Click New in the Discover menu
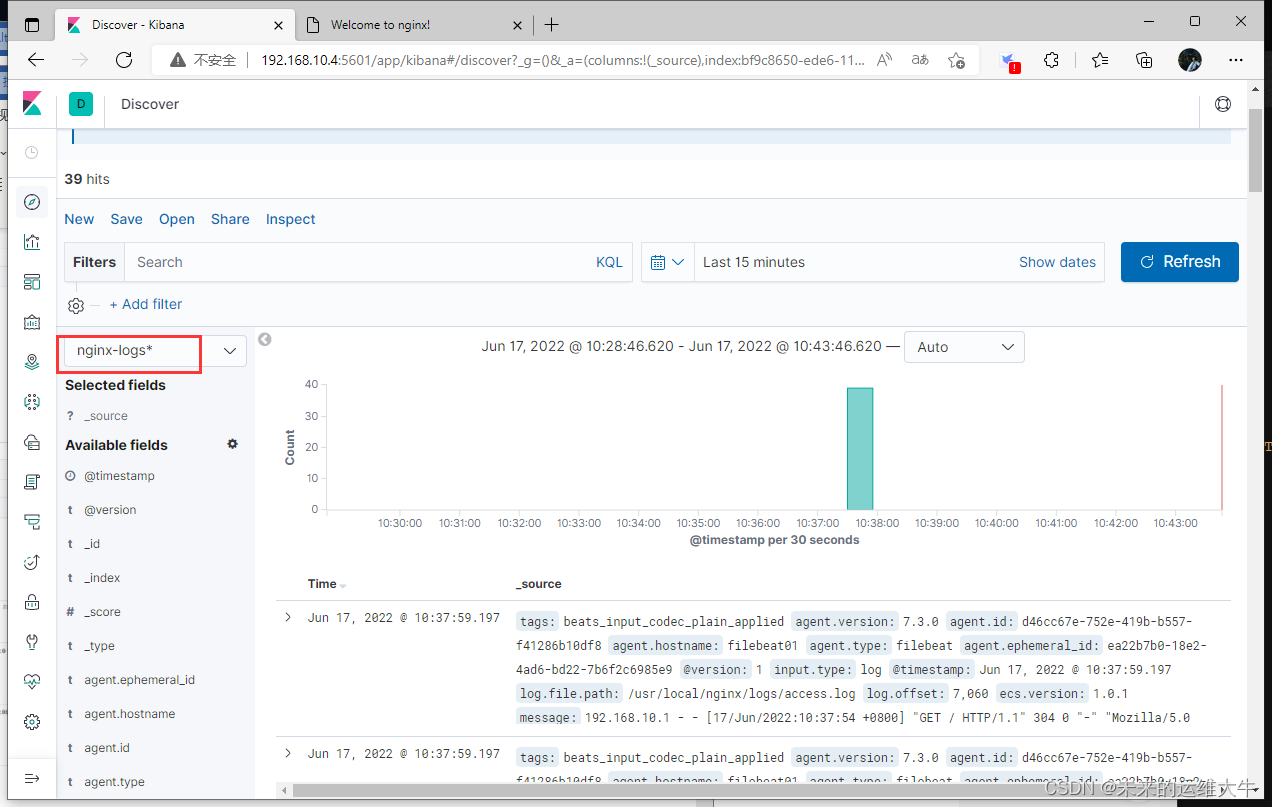The image size is (1272, 807). [x=79, y=219]
